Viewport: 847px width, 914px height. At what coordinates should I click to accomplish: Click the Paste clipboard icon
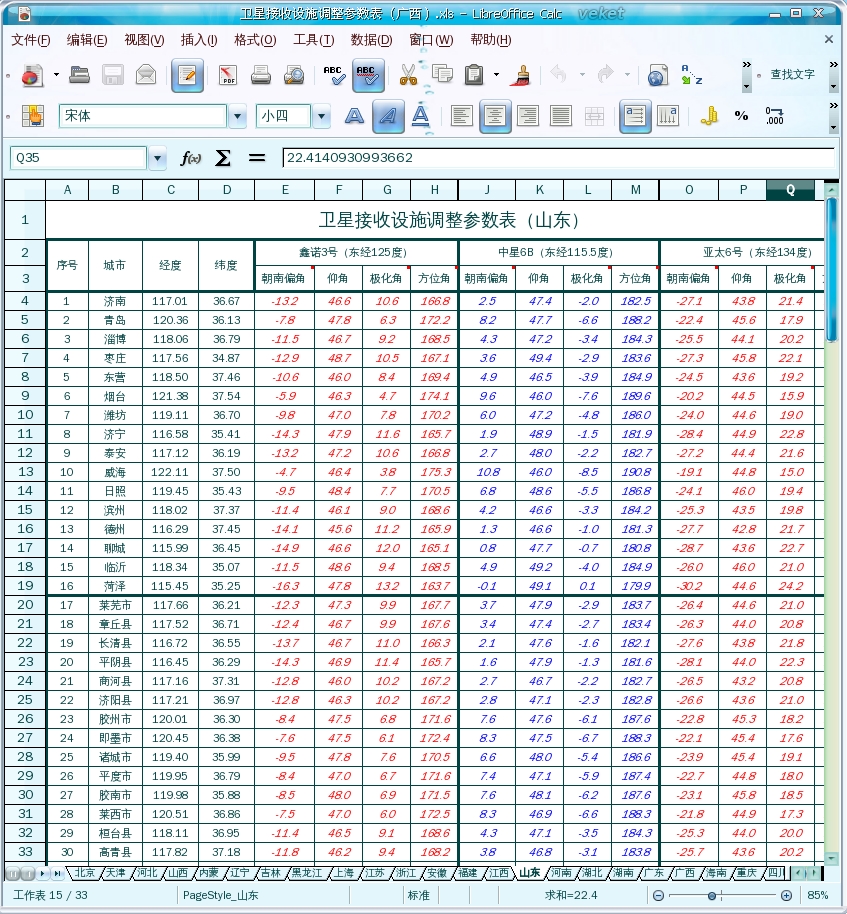[x=474, y=75]
